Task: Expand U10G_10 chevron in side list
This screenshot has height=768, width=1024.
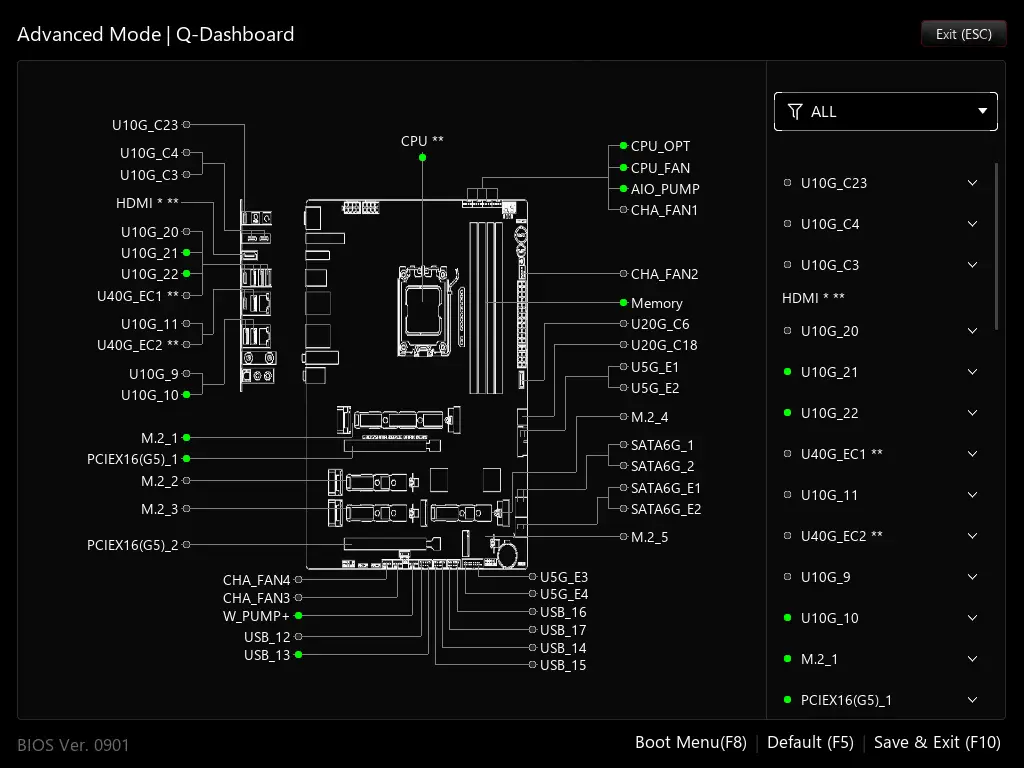Action: pyautogui.click(x=972, y=618)
